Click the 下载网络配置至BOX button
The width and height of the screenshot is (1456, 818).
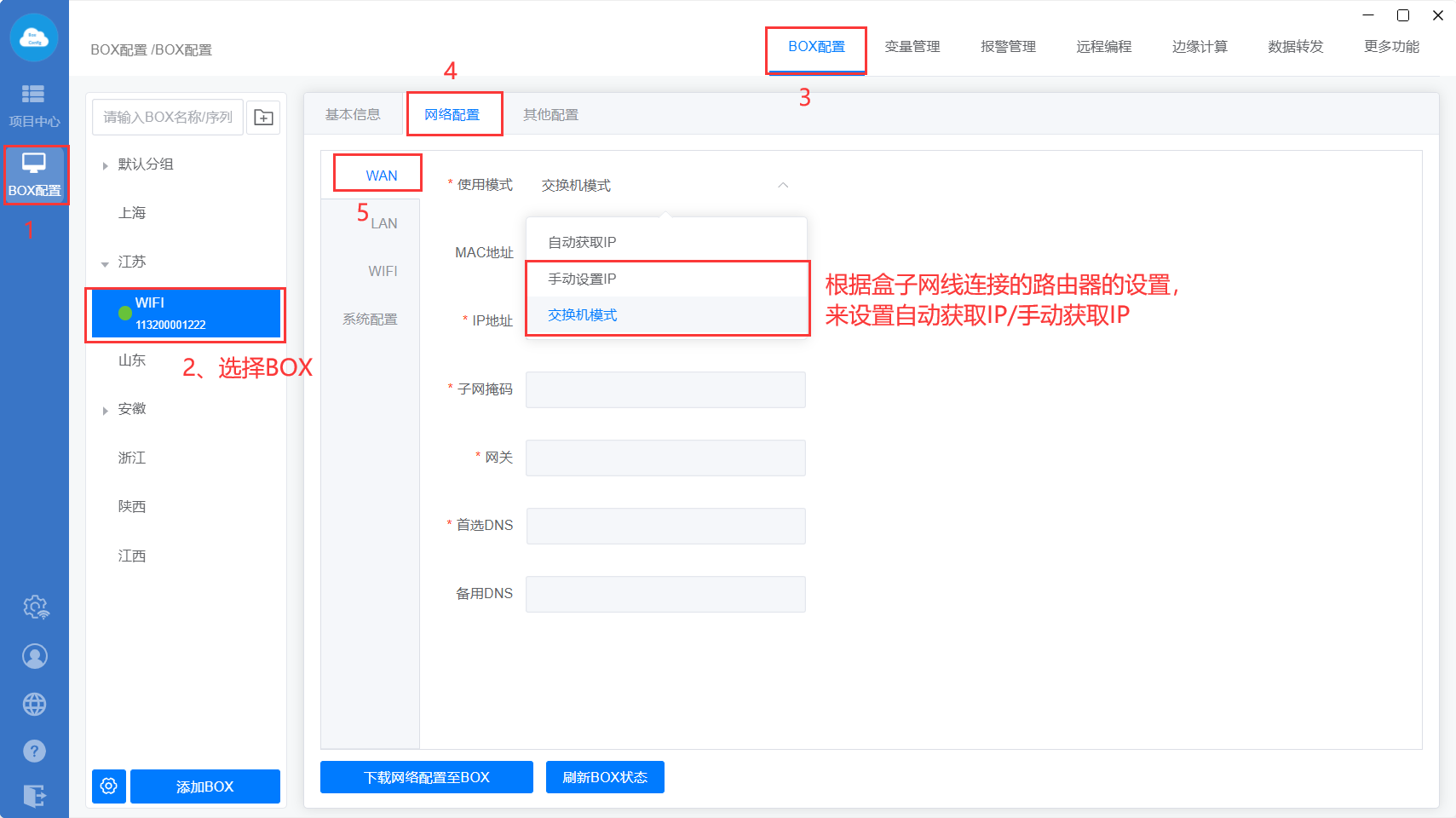tap(426, 777)
